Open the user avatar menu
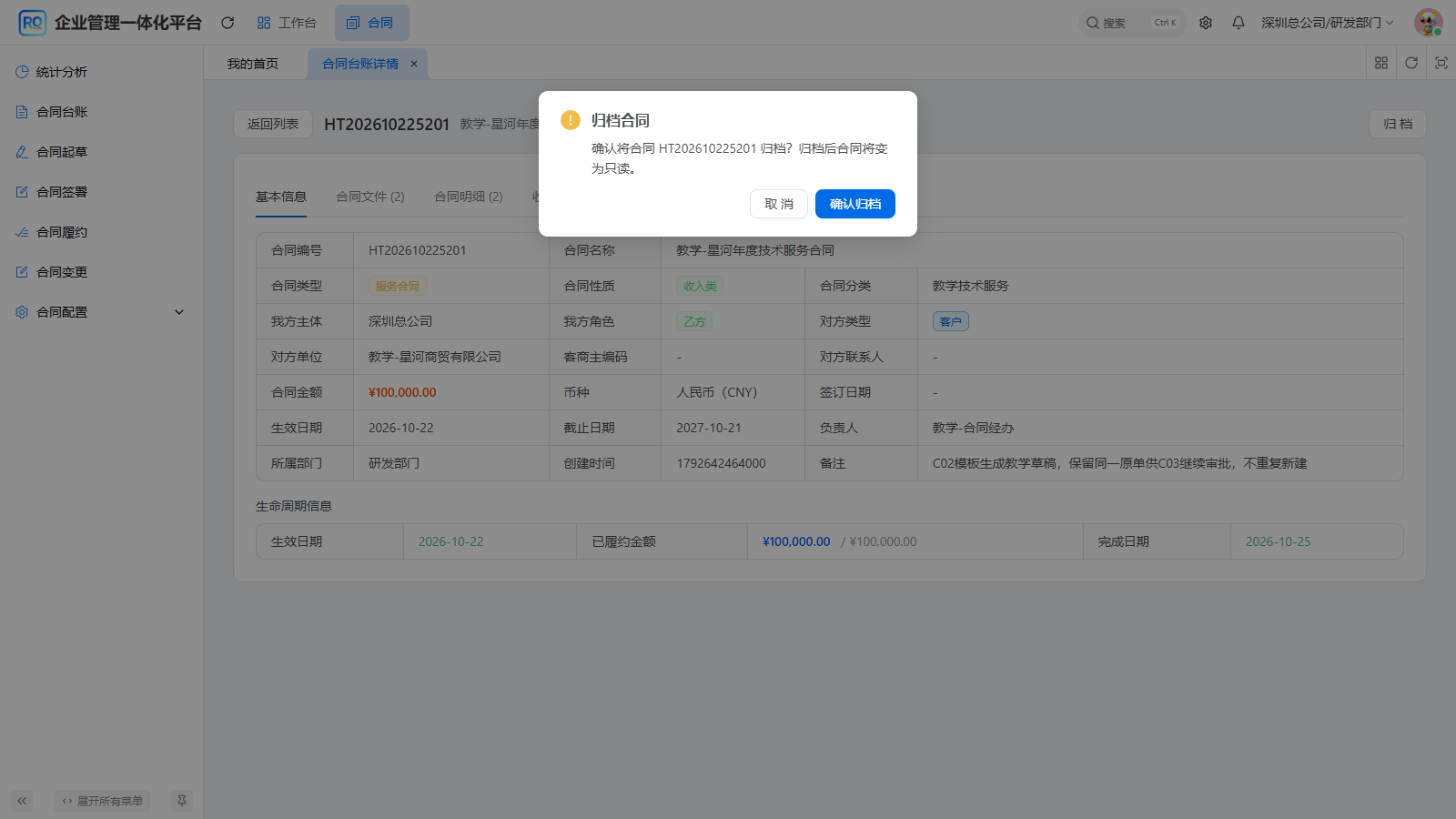Image resolution: width=1456 pixels, height=819 pixels. coord(1428,23)
